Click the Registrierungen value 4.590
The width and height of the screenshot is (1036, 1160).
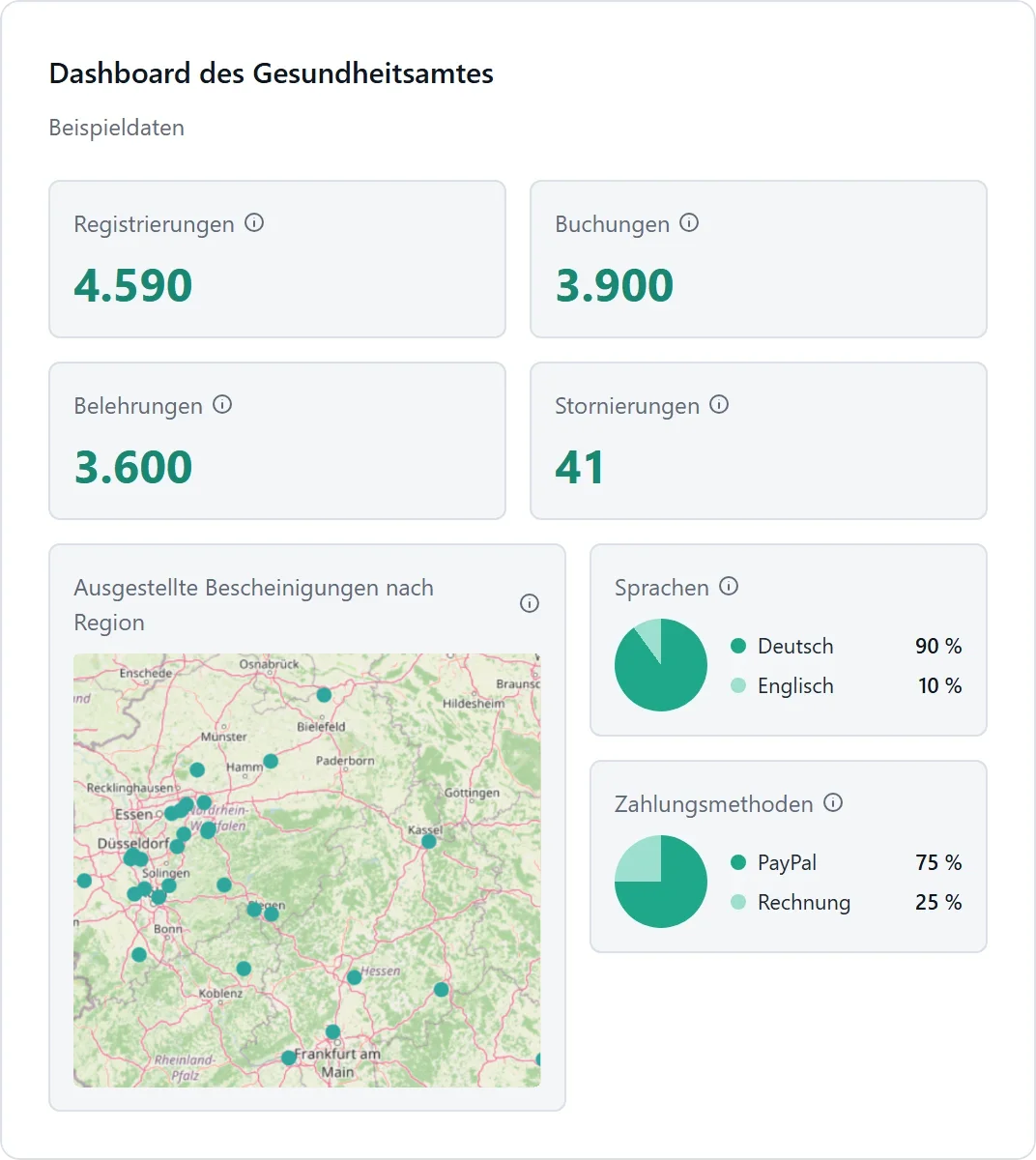pos(133,285)
